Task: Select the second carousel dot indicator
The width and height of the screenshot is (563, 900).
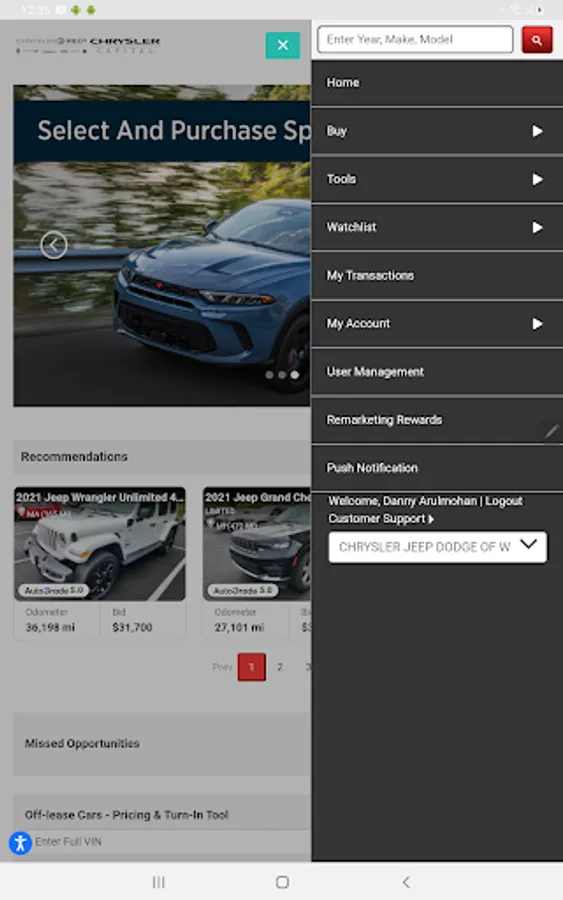Action: (x=282, y=375)
